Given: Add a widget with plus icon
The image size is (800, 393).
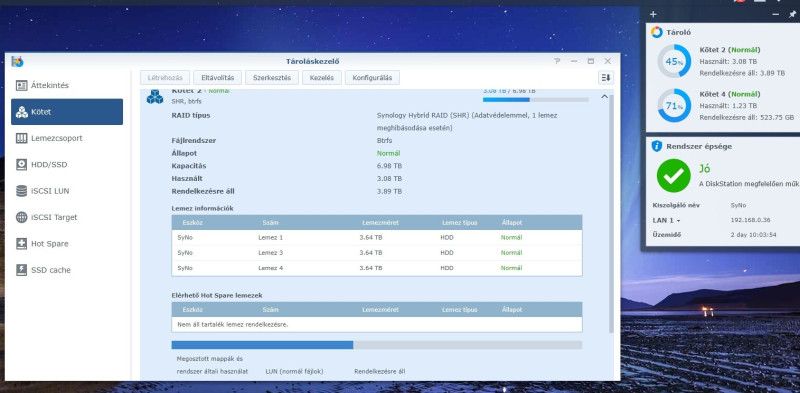Looking at the screenshot, I should coord(653,14).
